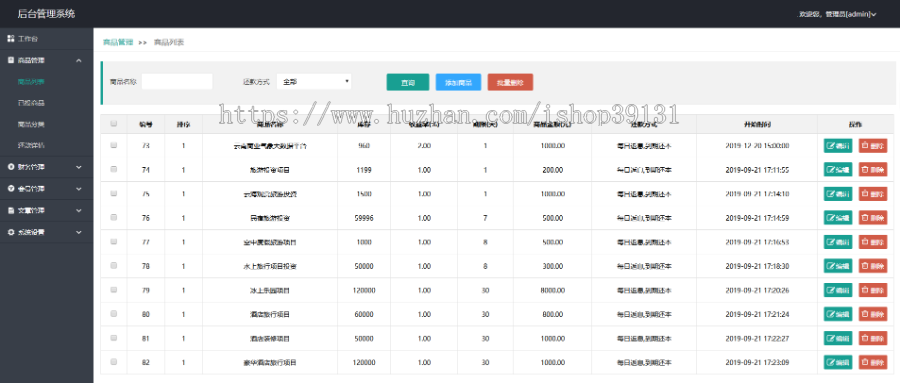Screen dimensions: 900x383
Task: Check the checkbox for product 79
Action: pyautogui.click(x=114, y=290)
